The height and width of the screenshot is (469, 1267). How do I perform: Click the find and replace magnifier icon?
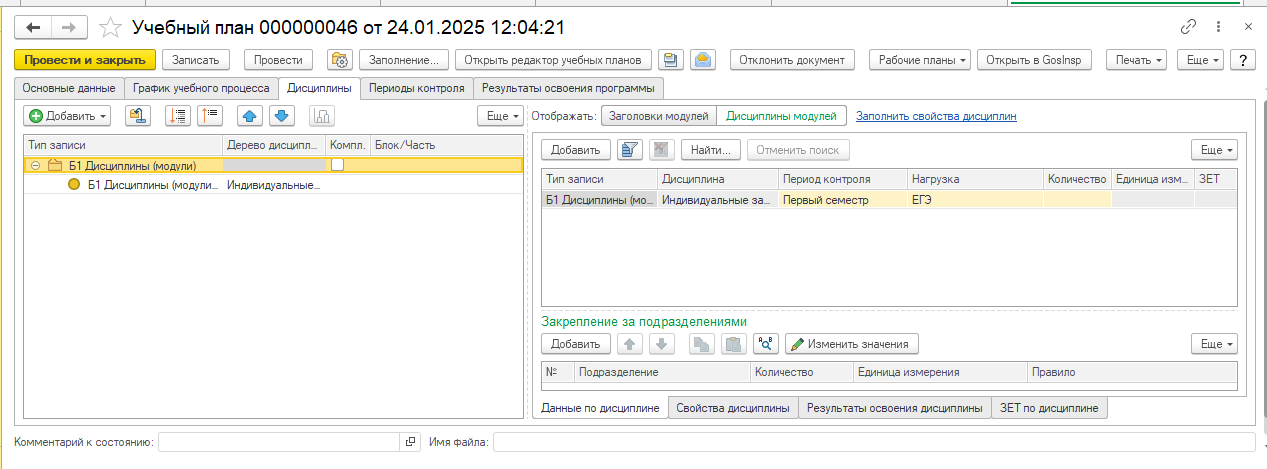pyautogui.click(x=766, y=344)
